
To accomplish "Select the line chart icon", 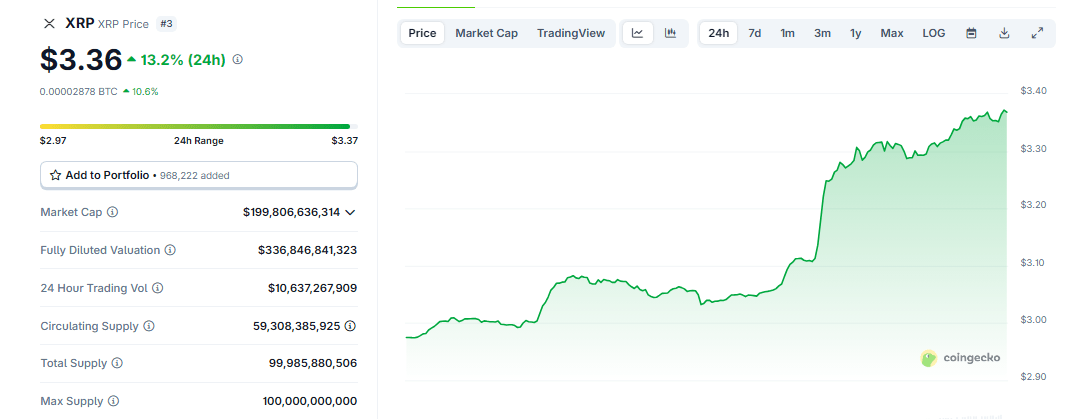I will [637, 33].
